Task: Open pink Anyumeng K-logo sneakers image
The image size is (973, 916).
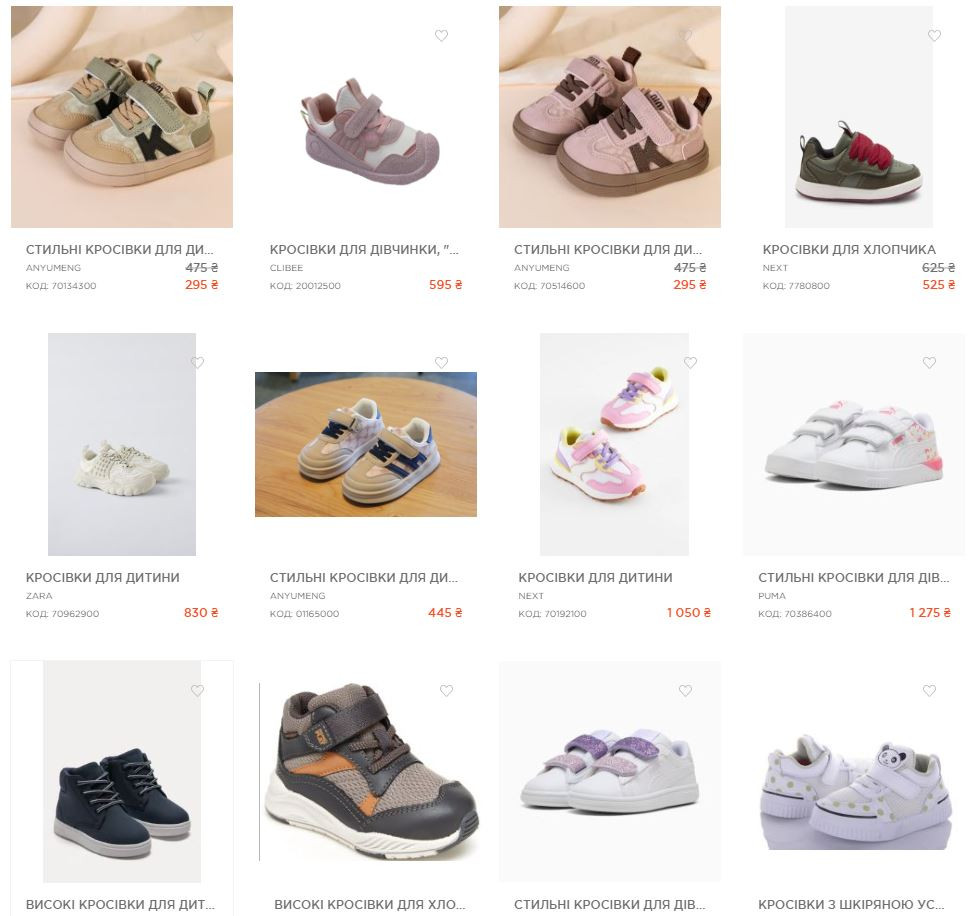Action: 609,117
